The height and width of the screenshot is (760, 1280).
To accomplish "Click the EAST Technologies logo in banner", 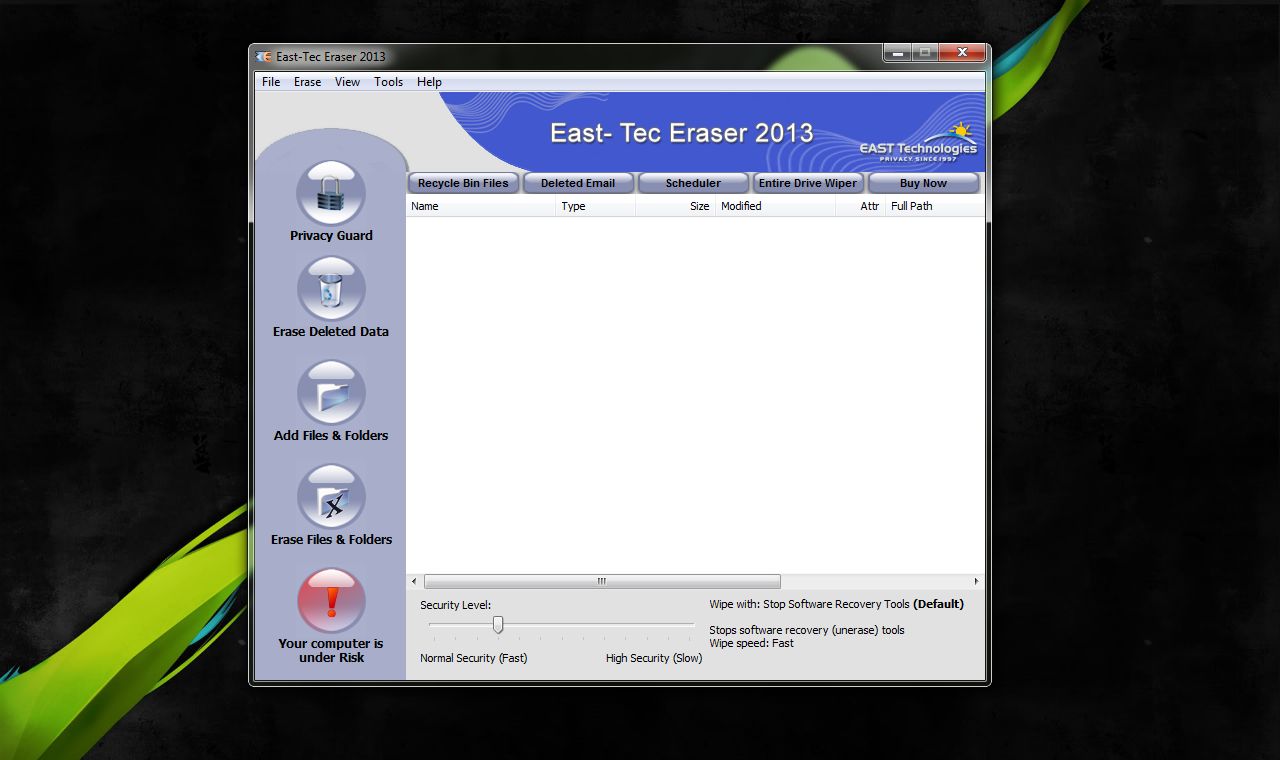I will 918,142.
